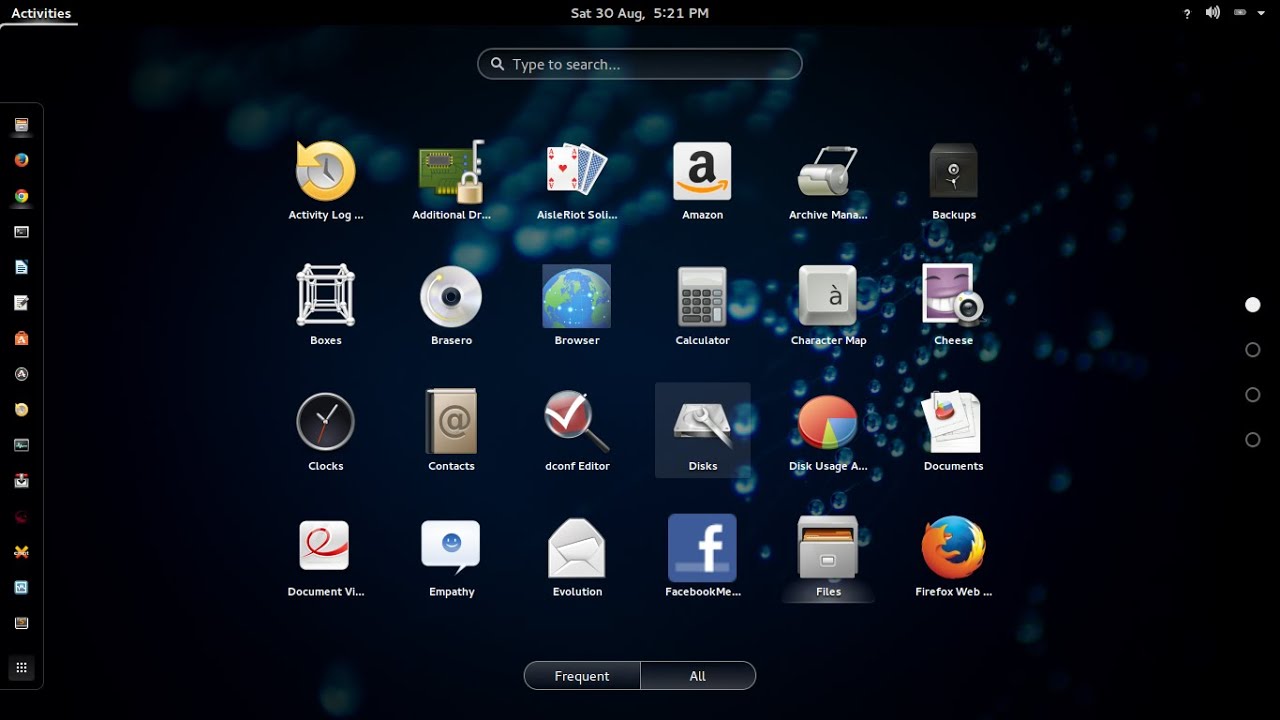Expand the system menu arrow
Viewport: 1280px width, 720px height.
[1262, 14]
